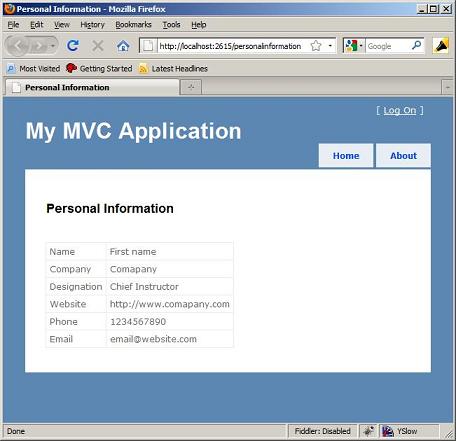Click the Stop loading icon
The height and width of the screenshot is (441, 456).
pos(98,46)
